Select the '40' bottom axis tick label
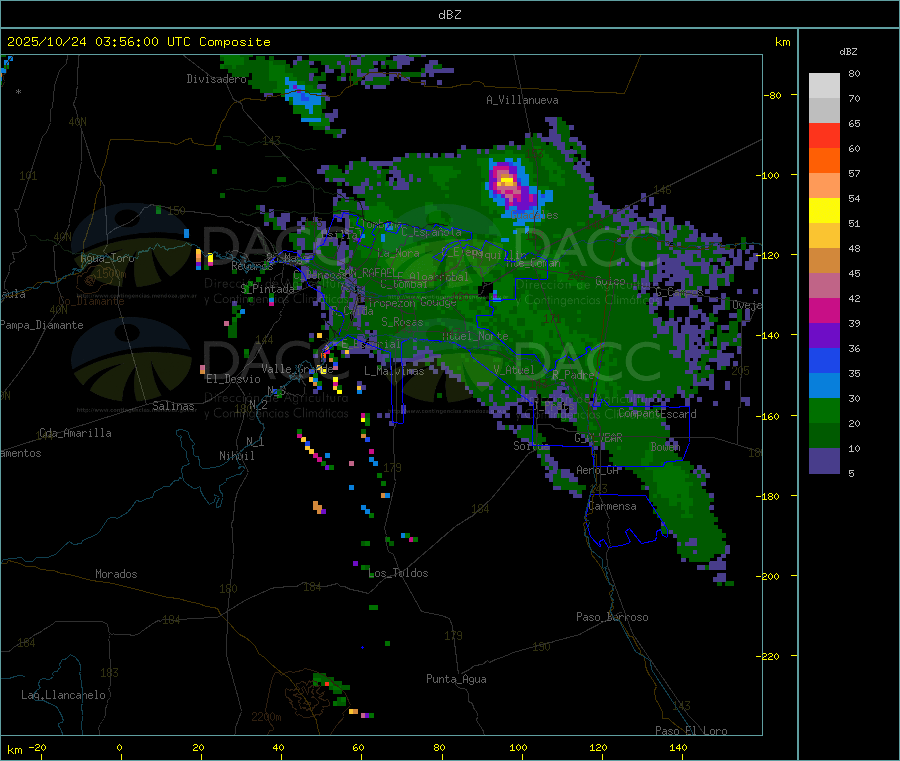The width and height of the screenshot is (900, 761). (x=278, y=747)
